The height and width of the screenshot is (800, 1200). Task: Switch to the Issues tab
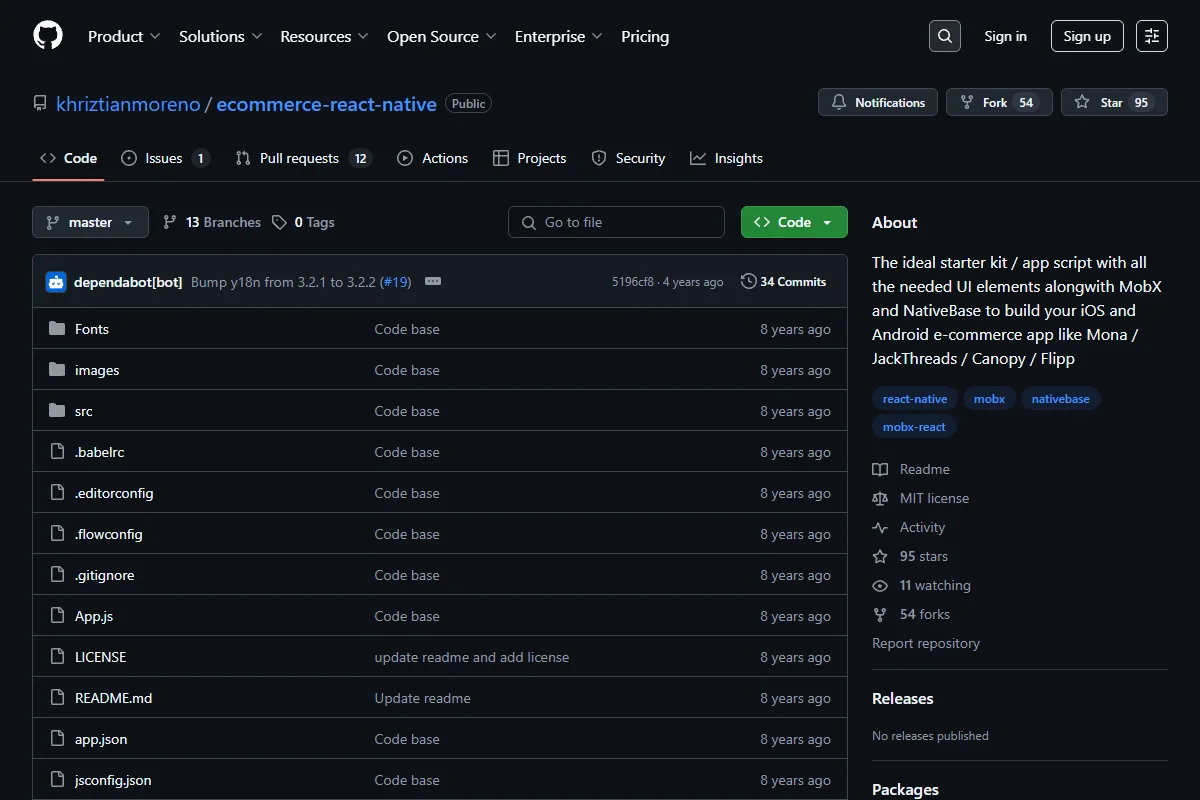tap(165, 158)
